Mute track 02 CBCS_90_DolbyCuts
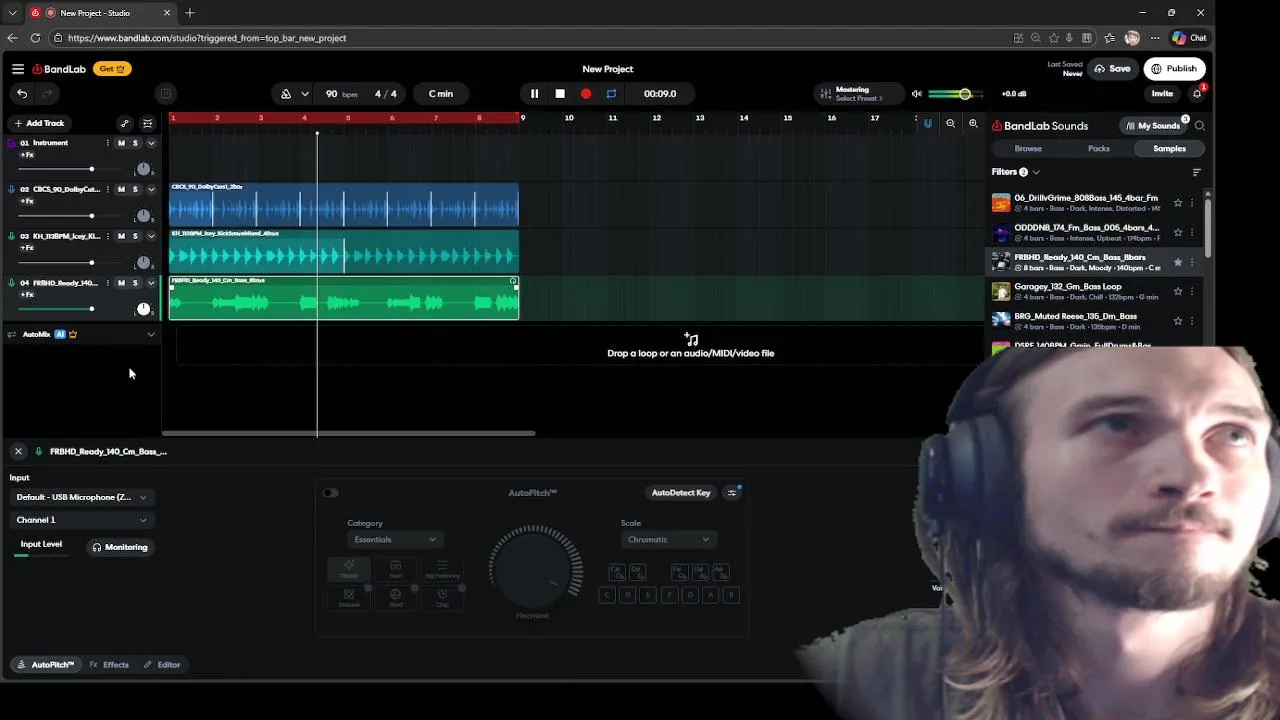 pos(122,189)
